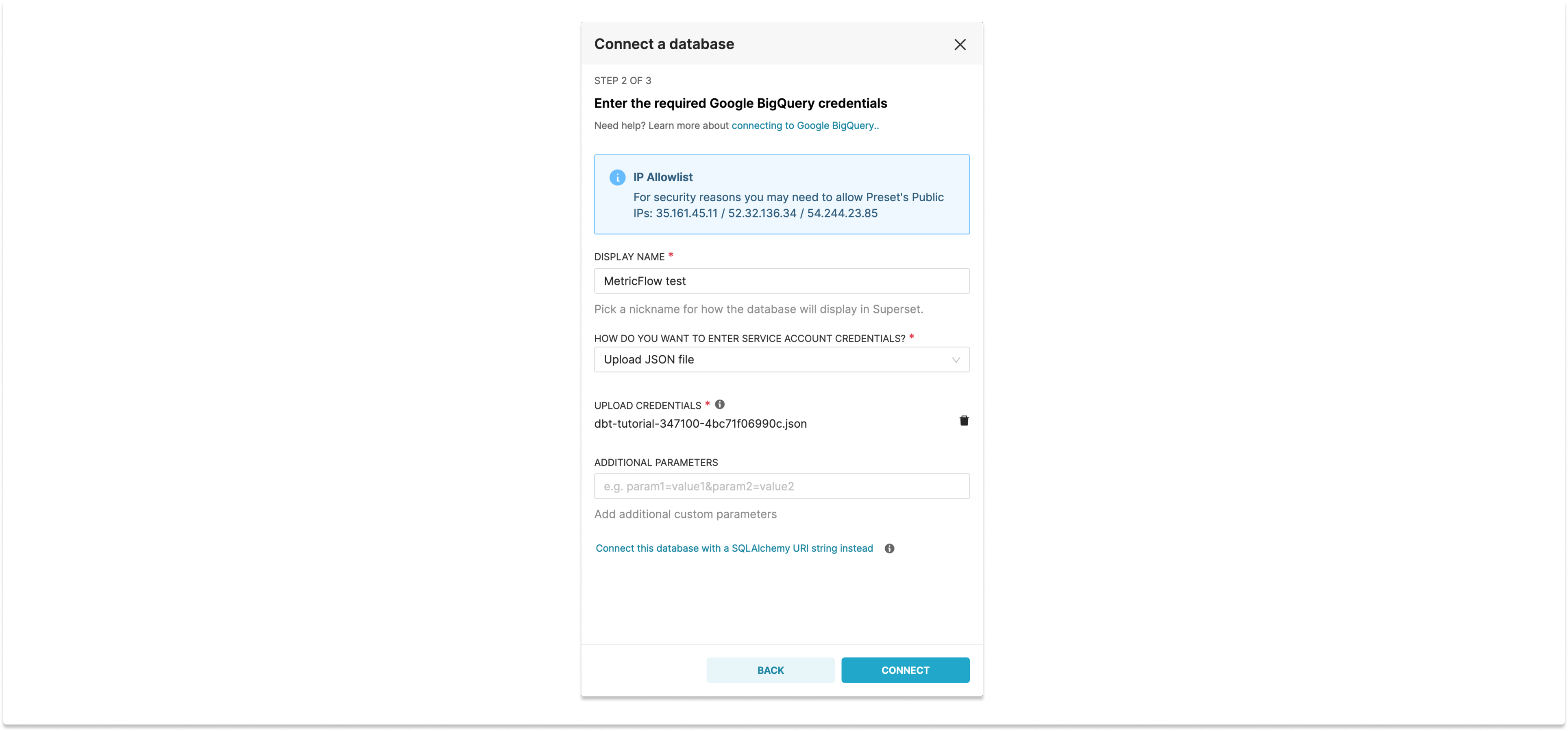The image size is (1568, 731).
Task: Dismiss the Connect a database dialog
Action: (960, 44)
